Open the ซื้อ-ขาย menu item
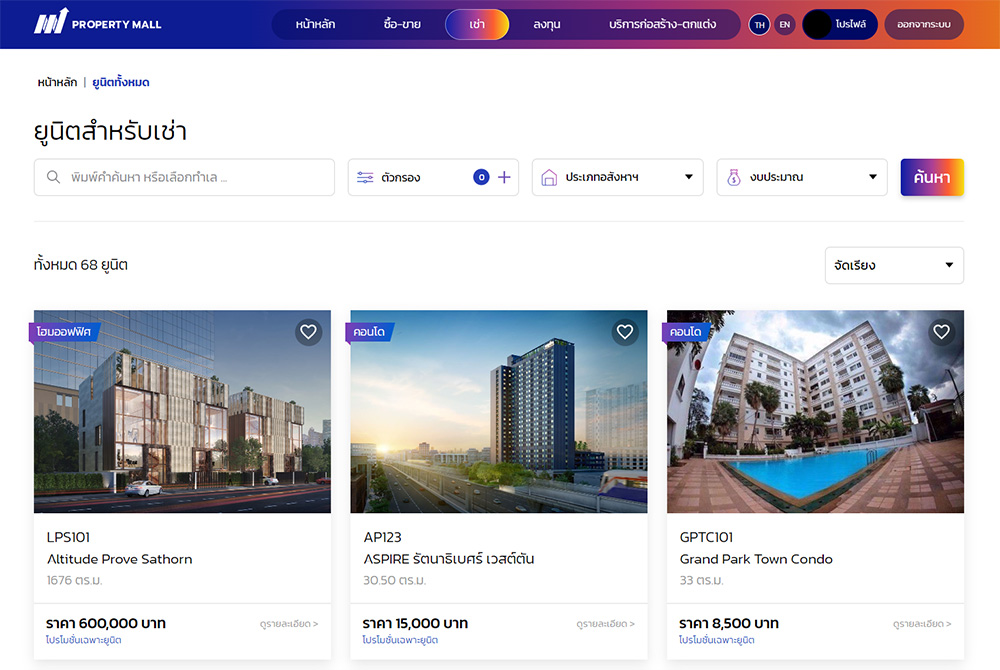The height and width of the screenshot is (670, 1000). (402, 24)
